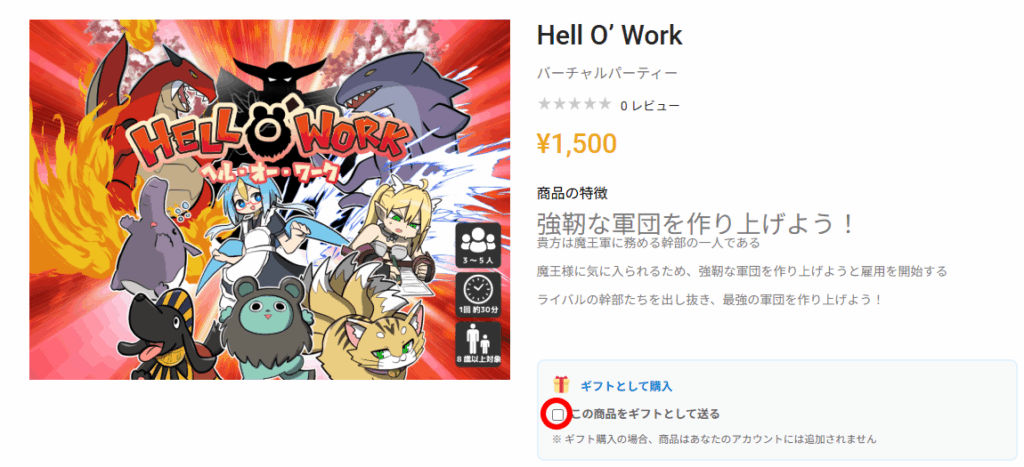The image size is (1024, 467).
Task: Click the first rating star
Action: pos(543,104)
